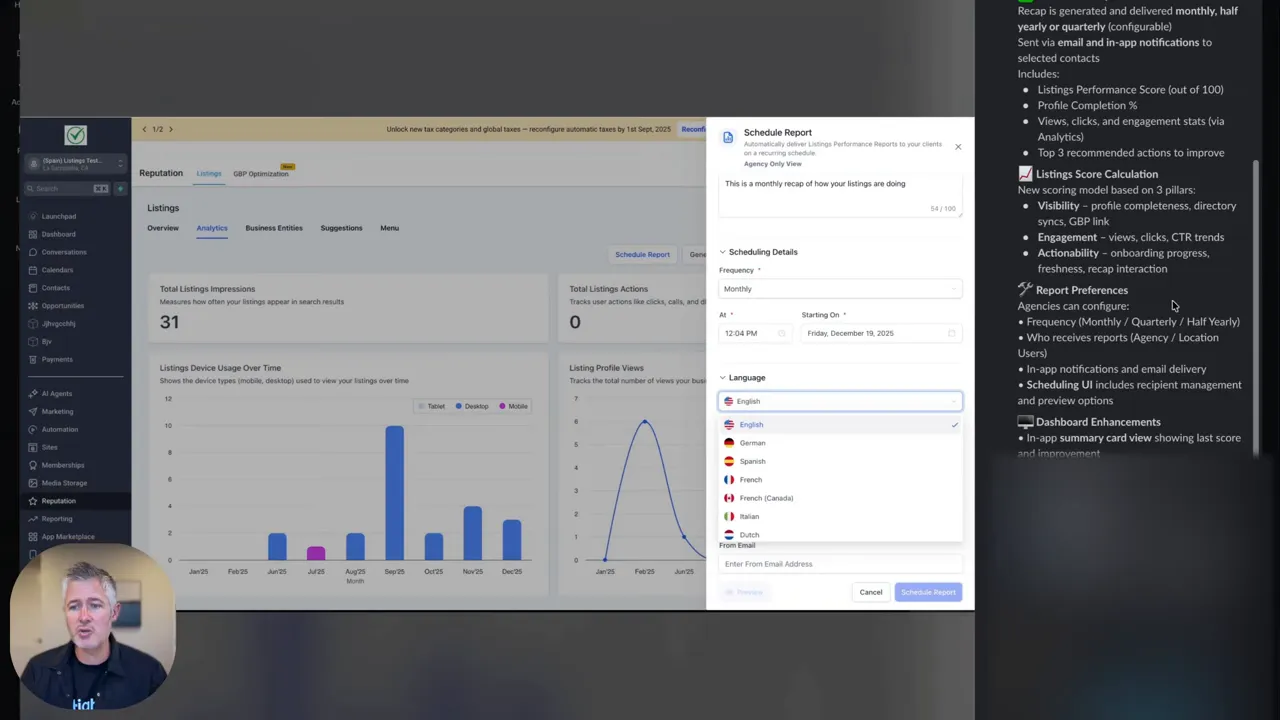The image size is (1280, 720).
Task: Switch to the Business Entities tab
Action: coord(273,228)
